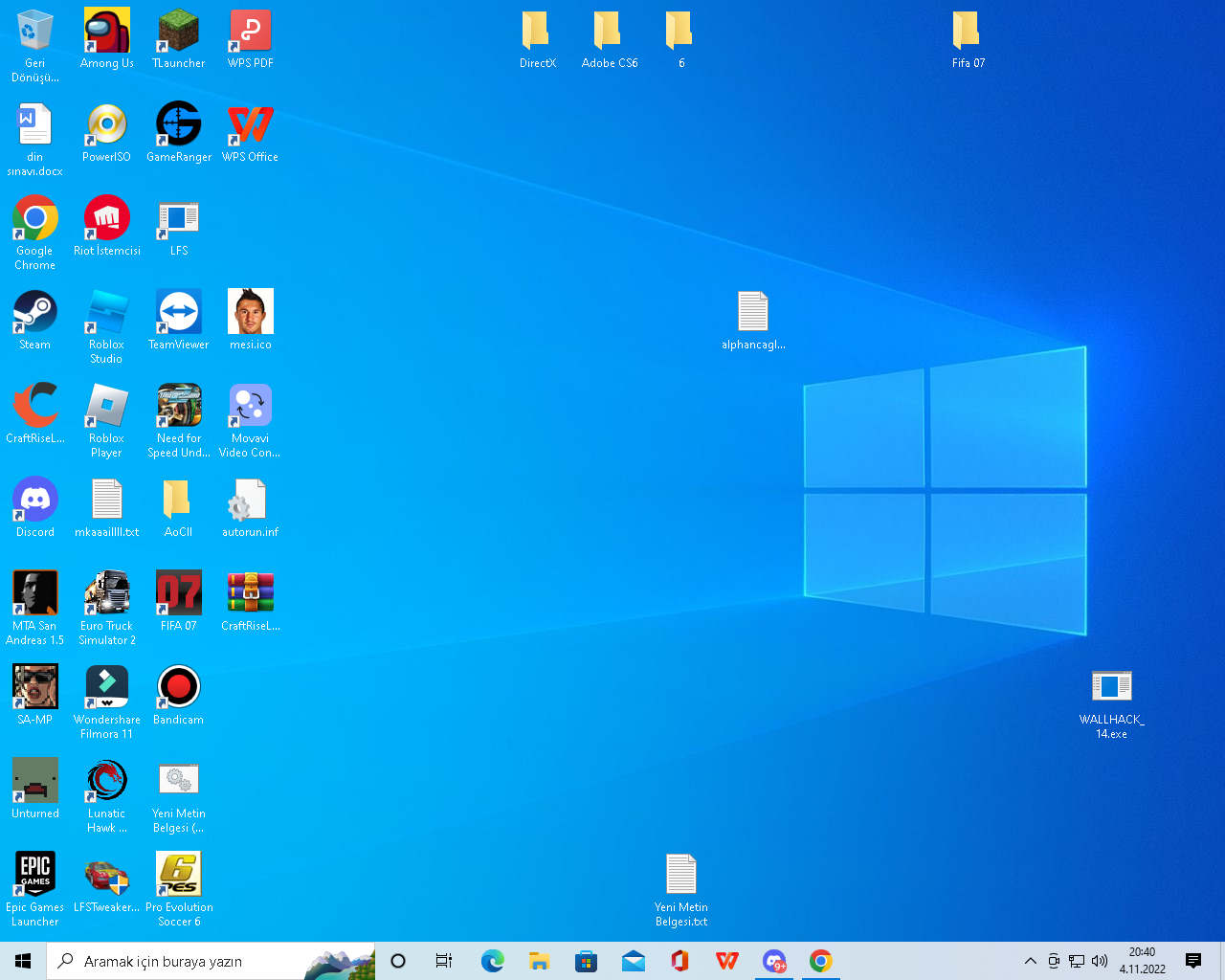1225x980 pixels.
Task: Click Euro Truck Simulator 2 icon
Action: coord(107,593)
